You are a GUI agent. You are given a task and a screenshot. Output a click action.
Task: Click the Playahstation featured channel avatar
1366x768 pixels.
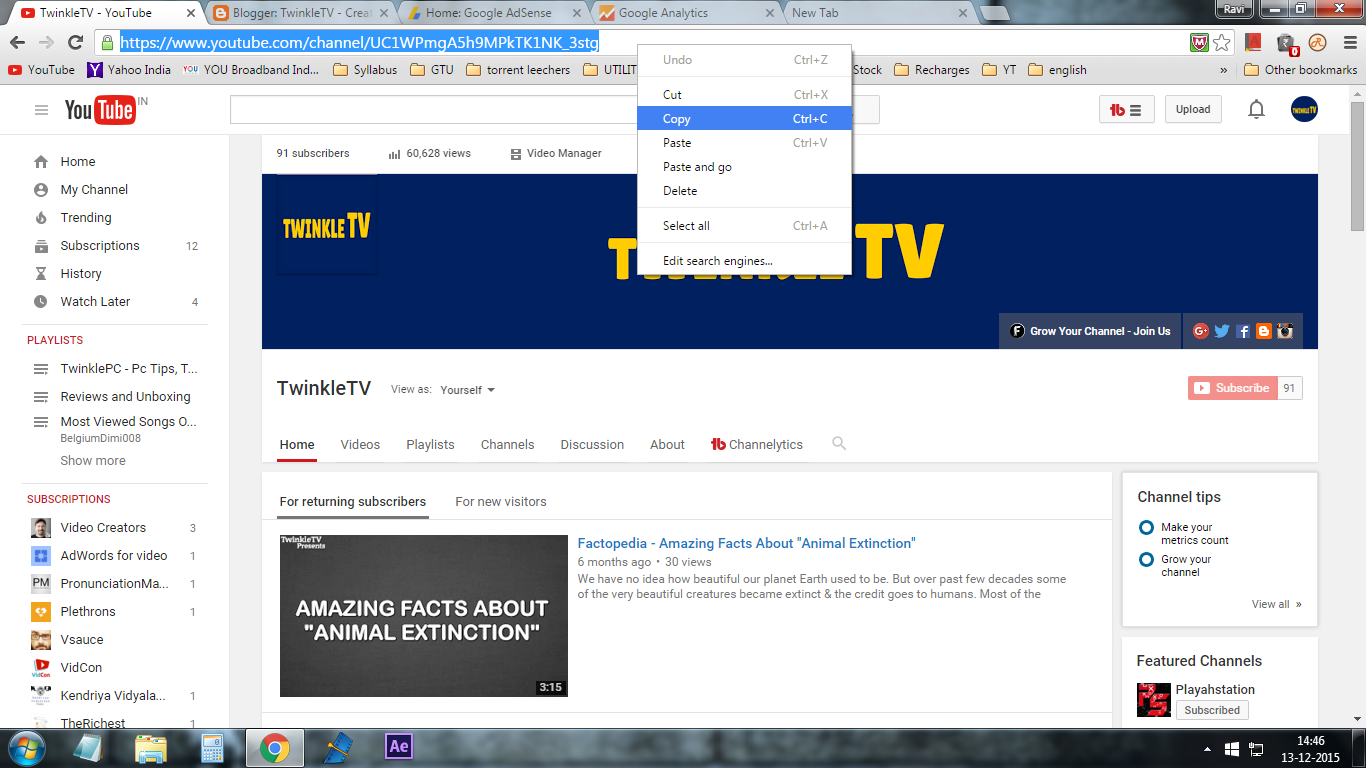pos(1153,700)
